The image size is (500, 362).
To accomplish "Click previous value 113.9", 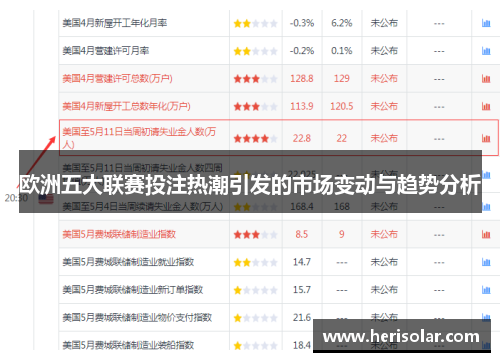I will click(x=302, y=106).
